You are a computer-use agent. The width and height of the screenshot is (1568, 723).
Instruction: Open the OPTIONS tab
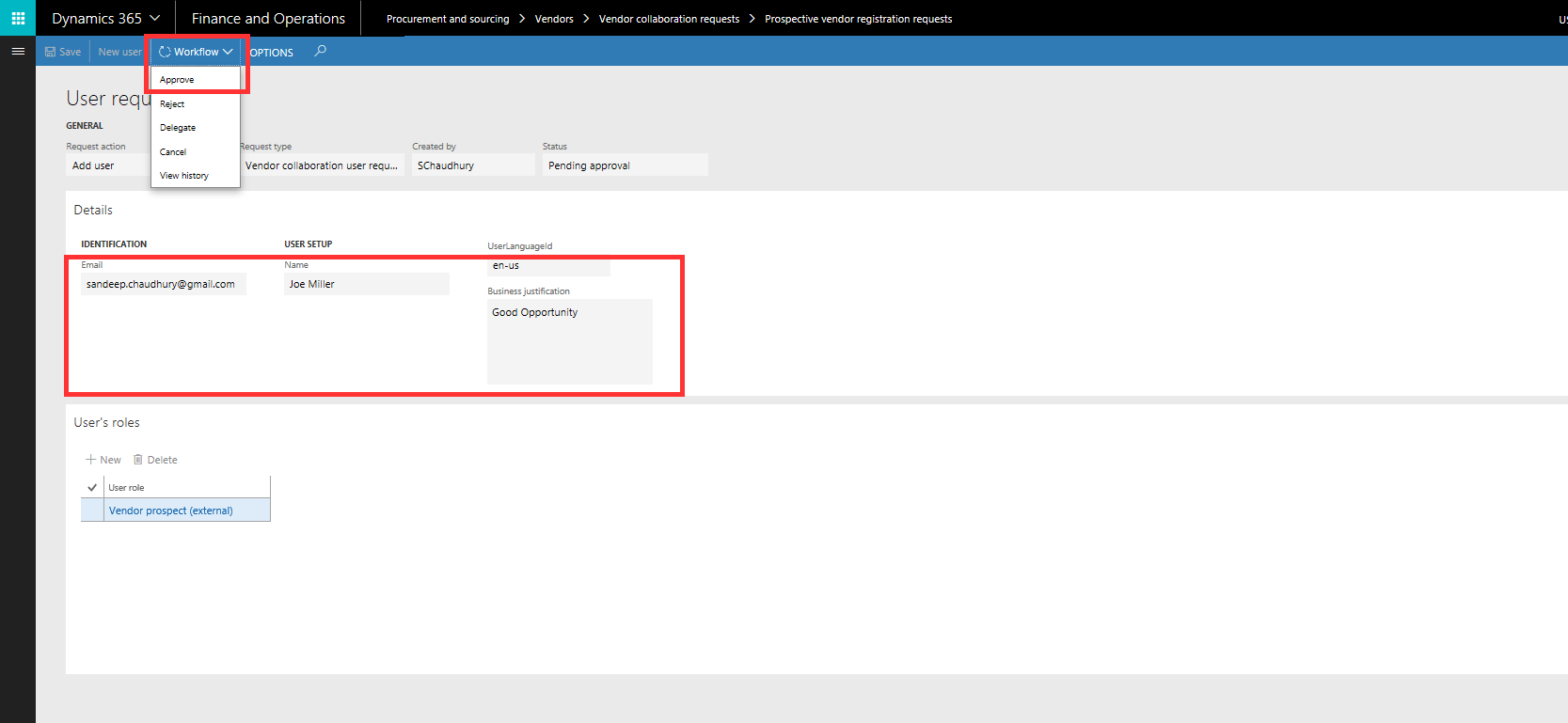(272, 53)
